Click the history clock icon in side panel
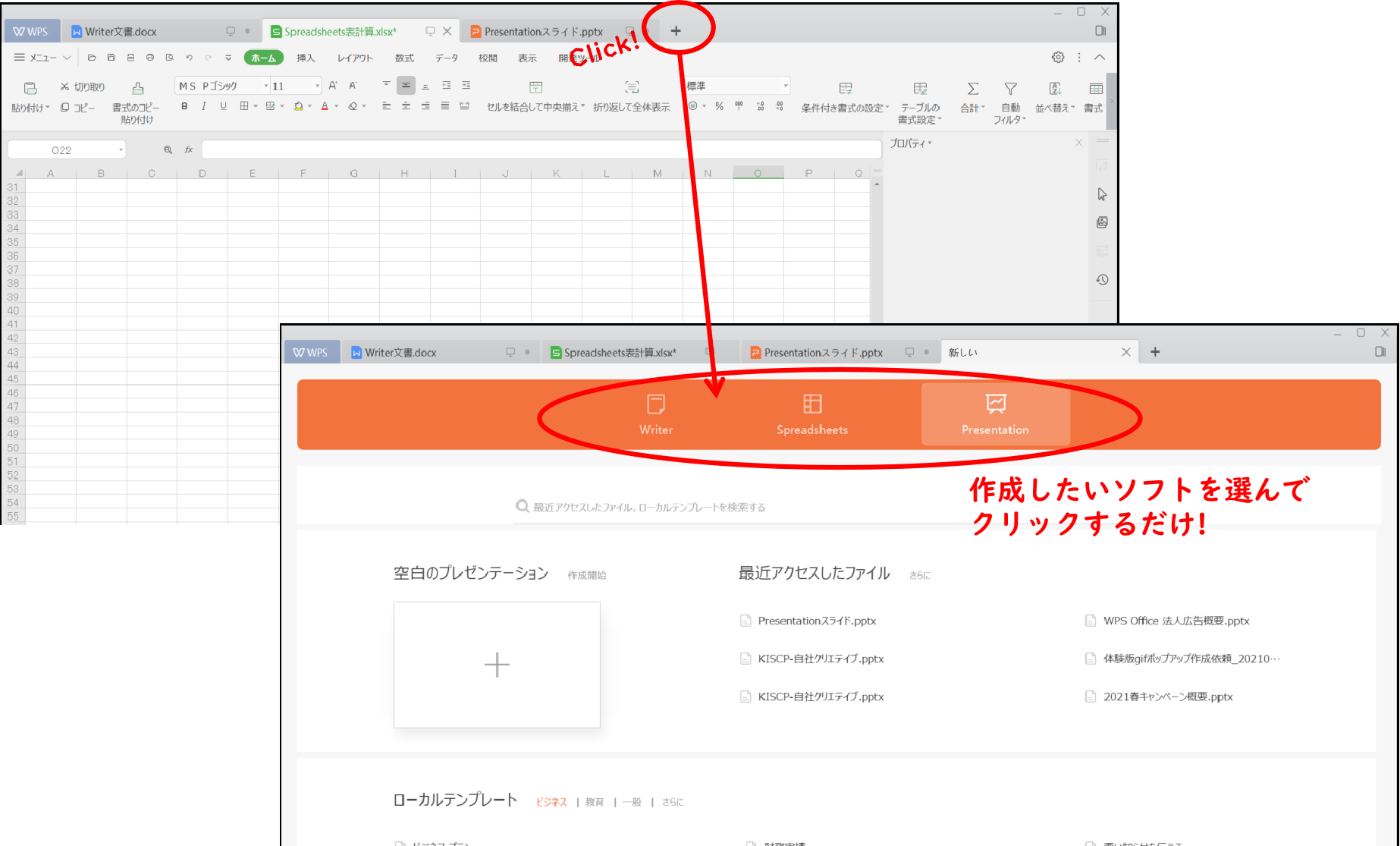Viewport: 1400px width, 846px height. (1102, 279)
